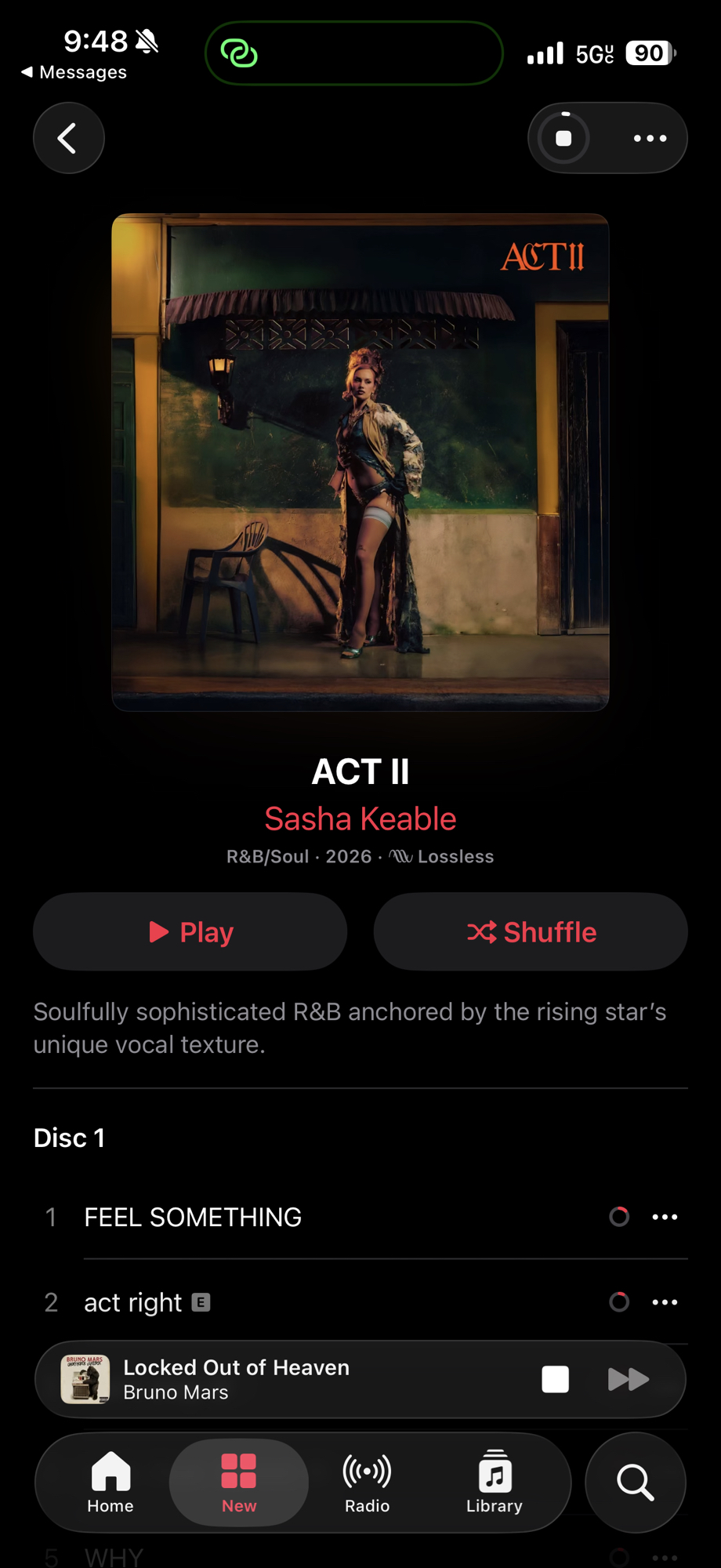Switch to the Home tab
Viewport: 721px width, 1568px height.
point(111,1483)
